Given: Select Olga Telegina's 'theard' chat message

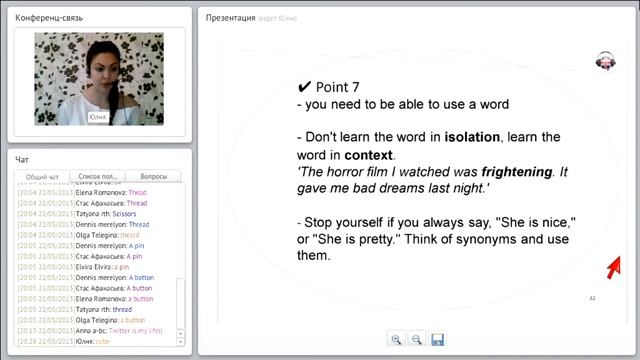Looking at the screenshot, I should coord(78,235).
